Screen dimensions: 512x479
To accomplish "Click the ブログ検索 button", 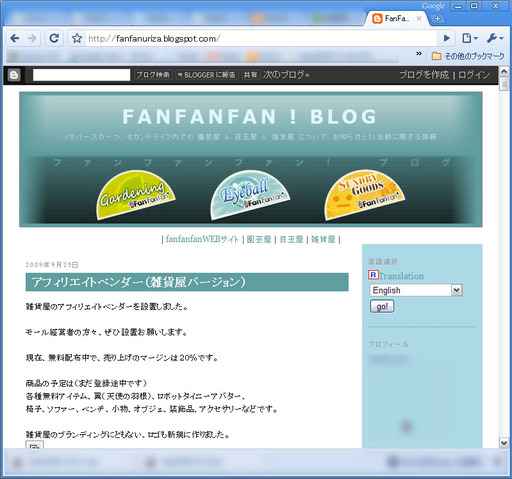I will (153, 75).
